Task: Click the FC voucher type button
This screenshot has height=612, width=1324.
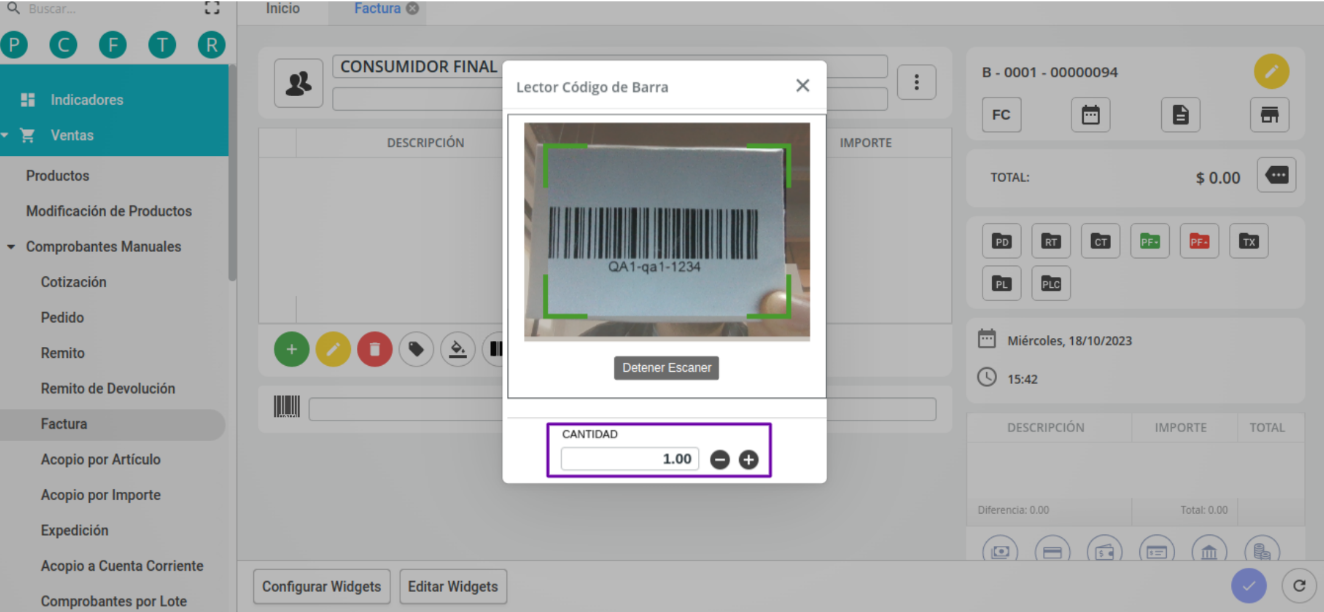Action: coord(1001,115)
